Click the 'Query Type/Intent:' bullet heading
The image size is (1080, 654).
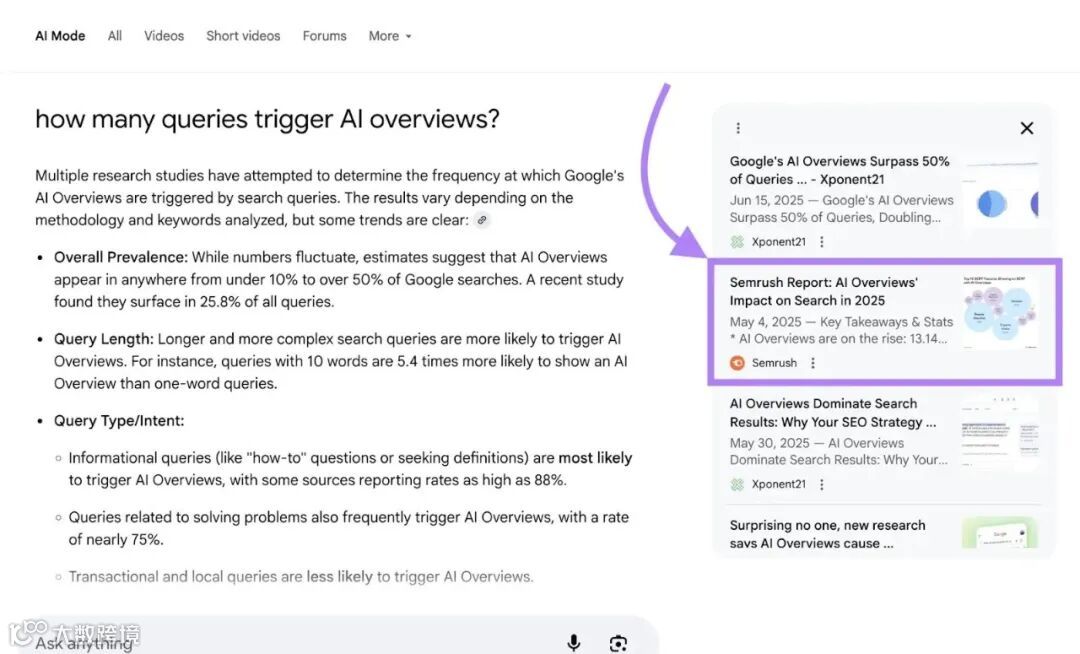pos(119,421)
